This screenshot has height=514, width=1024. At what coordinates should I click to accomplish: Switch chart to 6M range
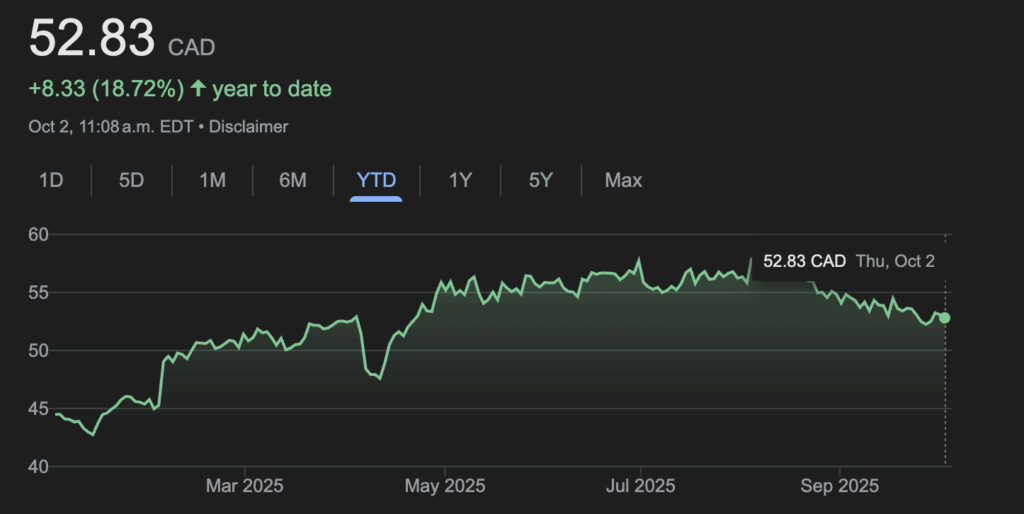[x=293, y=180]
